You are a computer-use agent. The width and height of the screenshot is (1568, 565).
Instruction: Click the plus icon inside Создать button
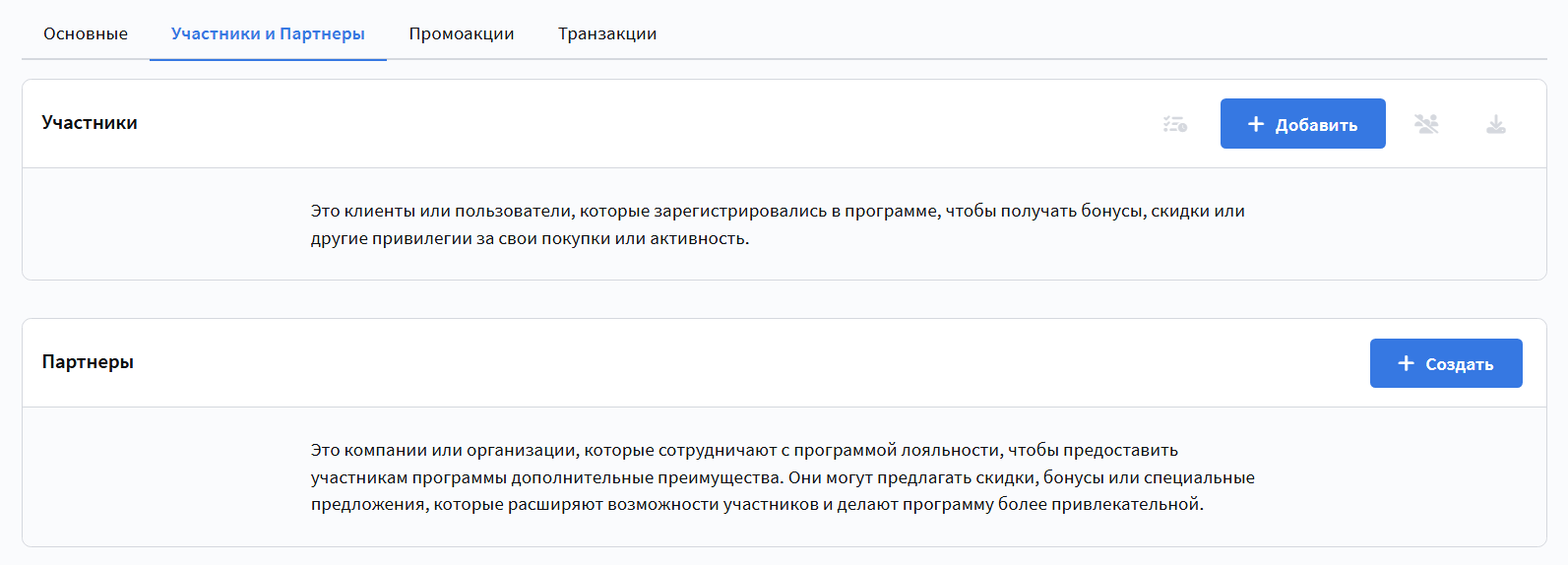tap(1407, 363)
